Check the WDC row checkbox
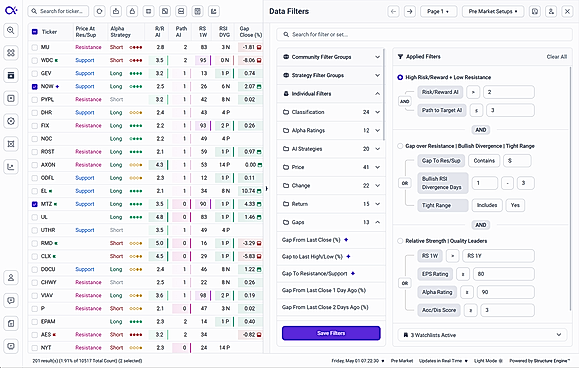 point(34,61)
